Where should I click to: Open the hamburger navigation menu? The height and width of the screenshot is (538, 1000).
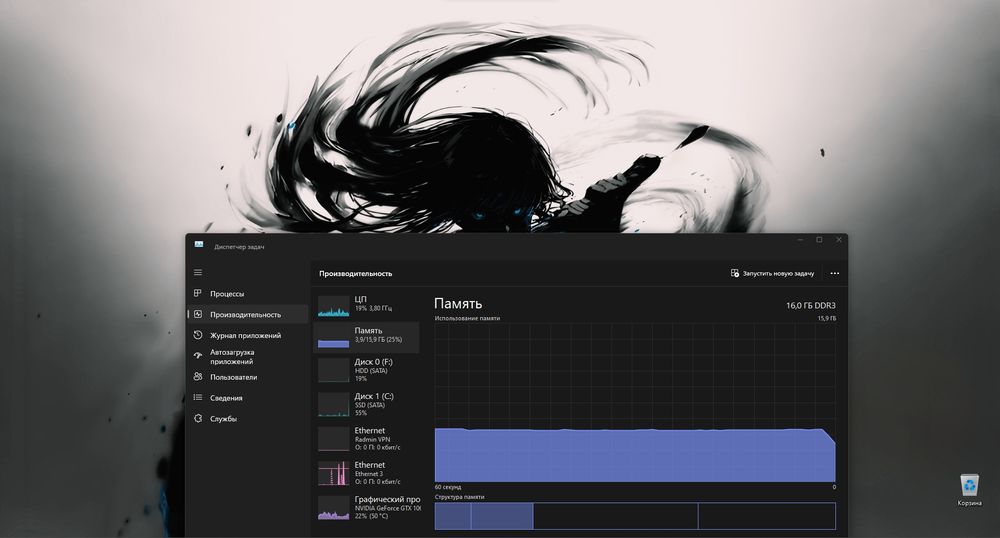coord(198,273)
